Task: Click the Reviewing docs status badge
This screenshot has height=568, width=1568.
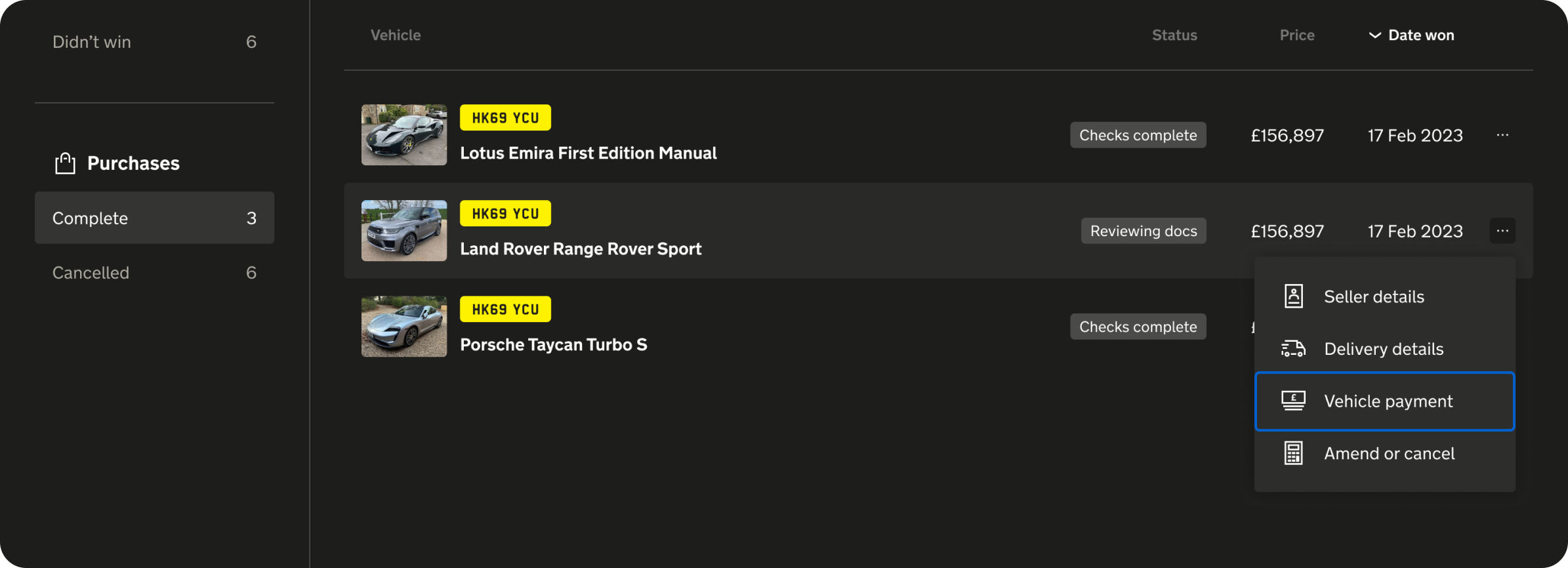Action: [1143, 231]
